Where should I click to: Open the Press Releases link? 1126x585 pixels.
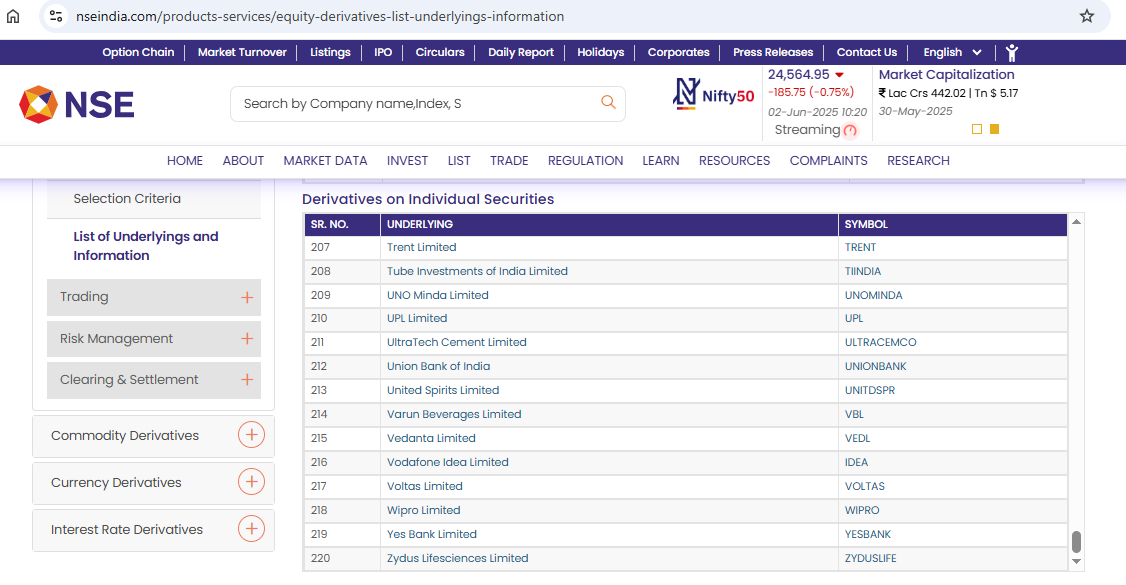point(773,52)
